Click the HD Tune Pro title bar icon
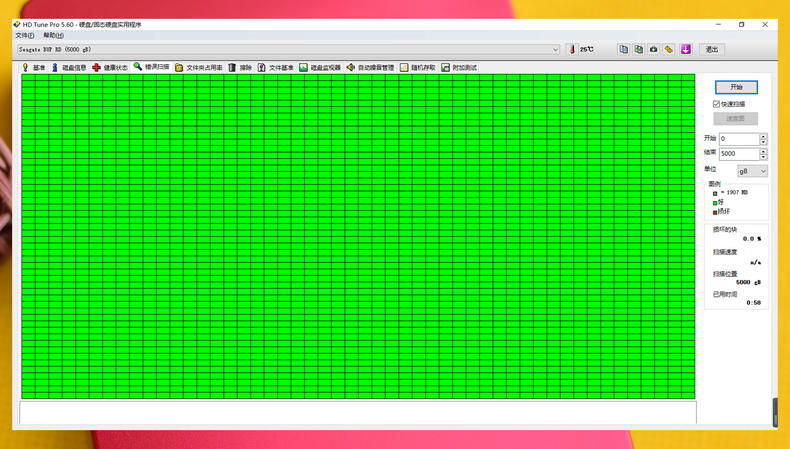This screenshot has height=449, width=790. (17, 24)
